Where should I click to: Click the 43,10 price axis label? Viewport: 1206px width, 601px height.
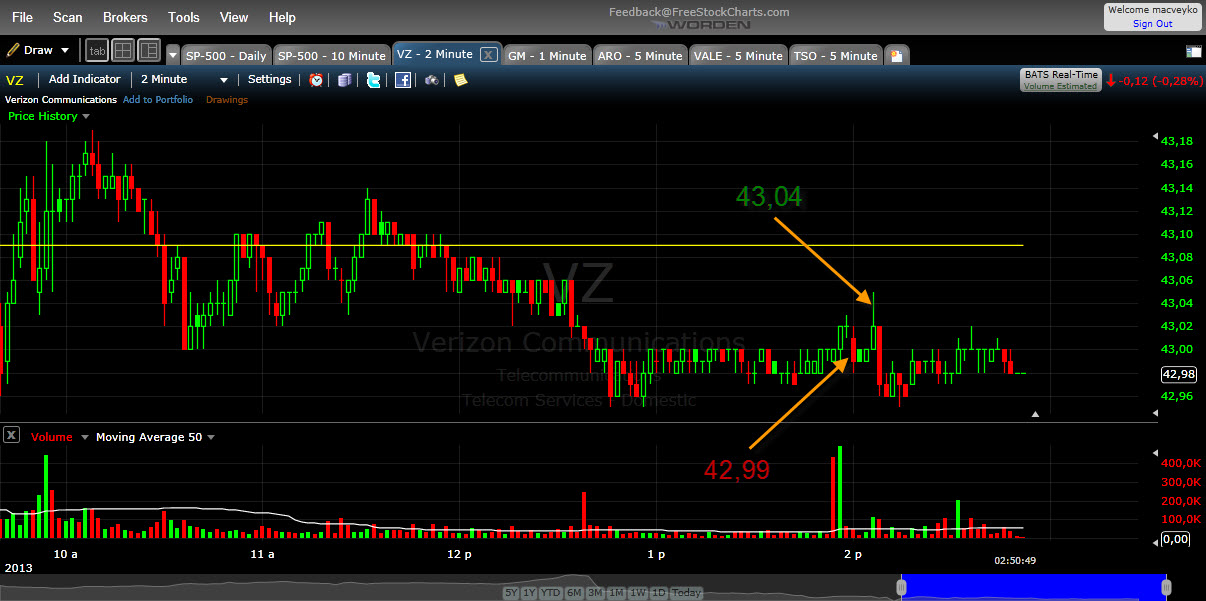click(1176, 234)
